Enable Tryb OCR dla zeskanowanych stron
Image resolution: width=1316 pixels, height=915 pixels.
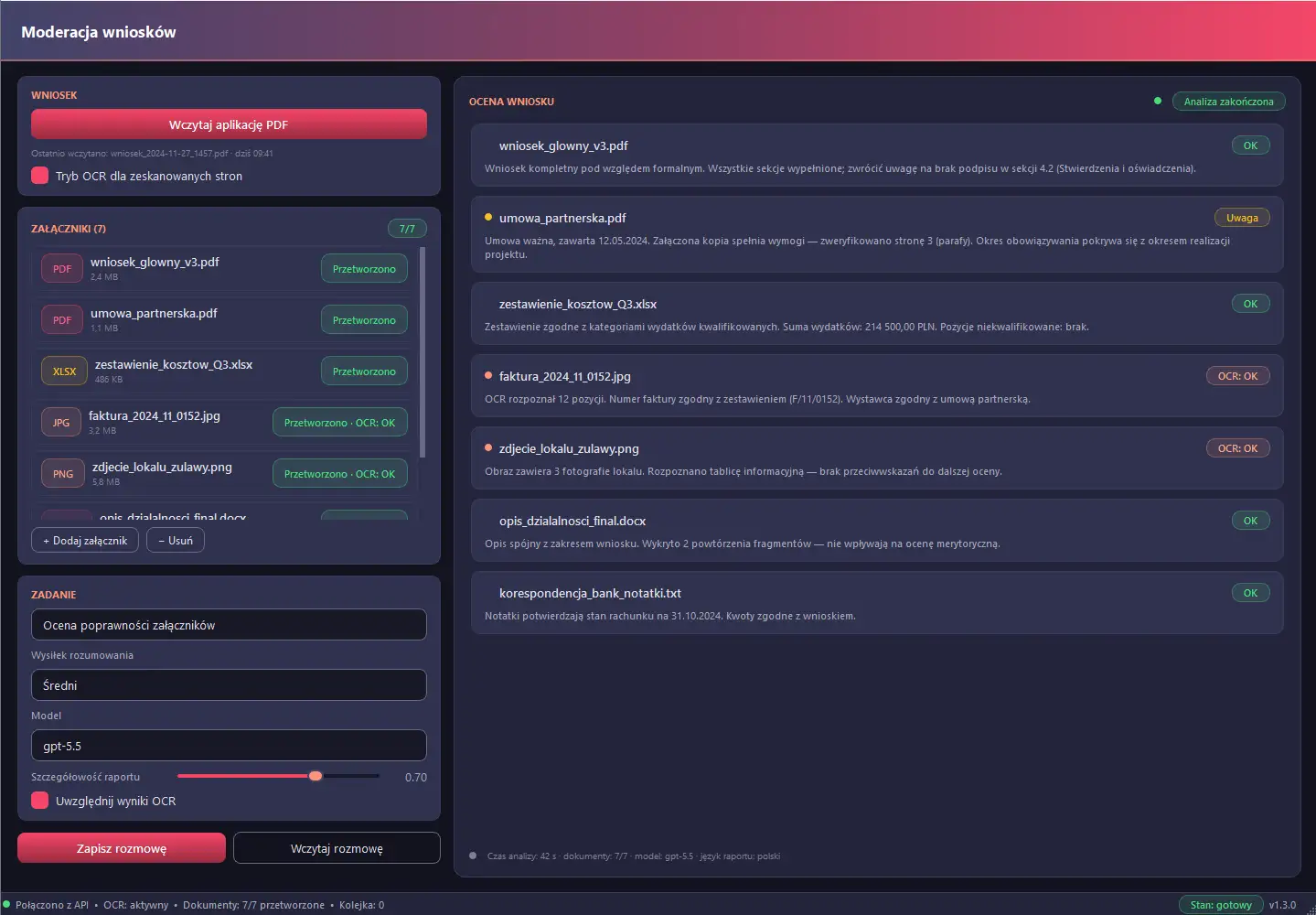pyautogui.click(x=40, y=176)
